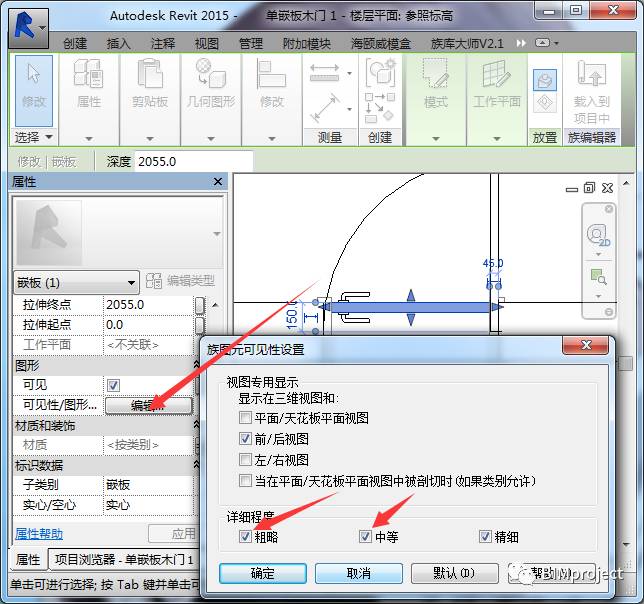Open the Geometry ribbon panel icon

[211, 73]
